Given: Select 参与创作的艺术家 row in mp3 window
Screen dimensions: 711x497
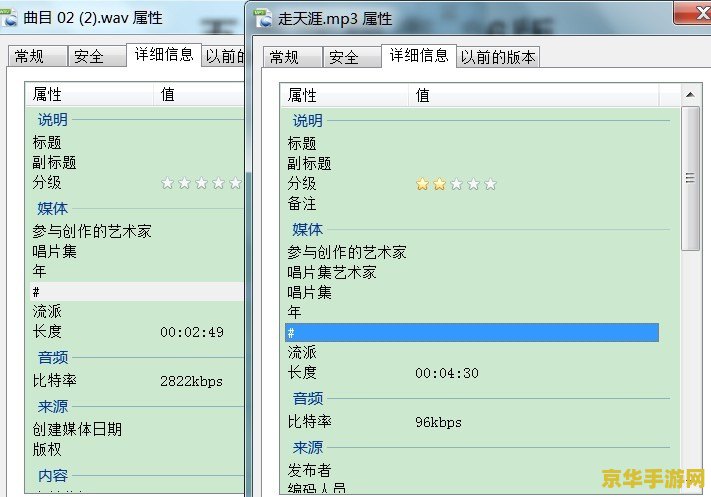Looking at the screenshot, I should (472, 252).
